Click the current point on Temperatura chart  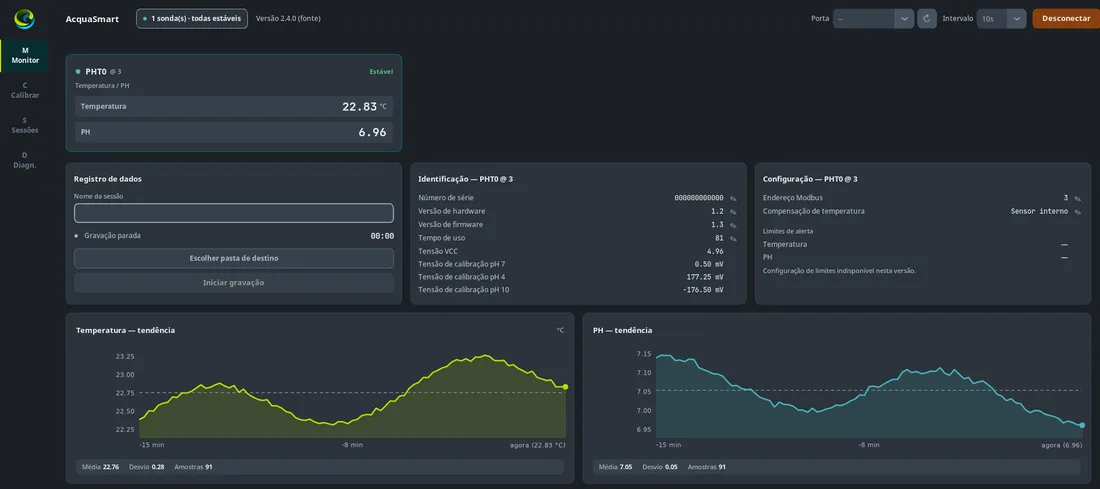tap(565, 387)
